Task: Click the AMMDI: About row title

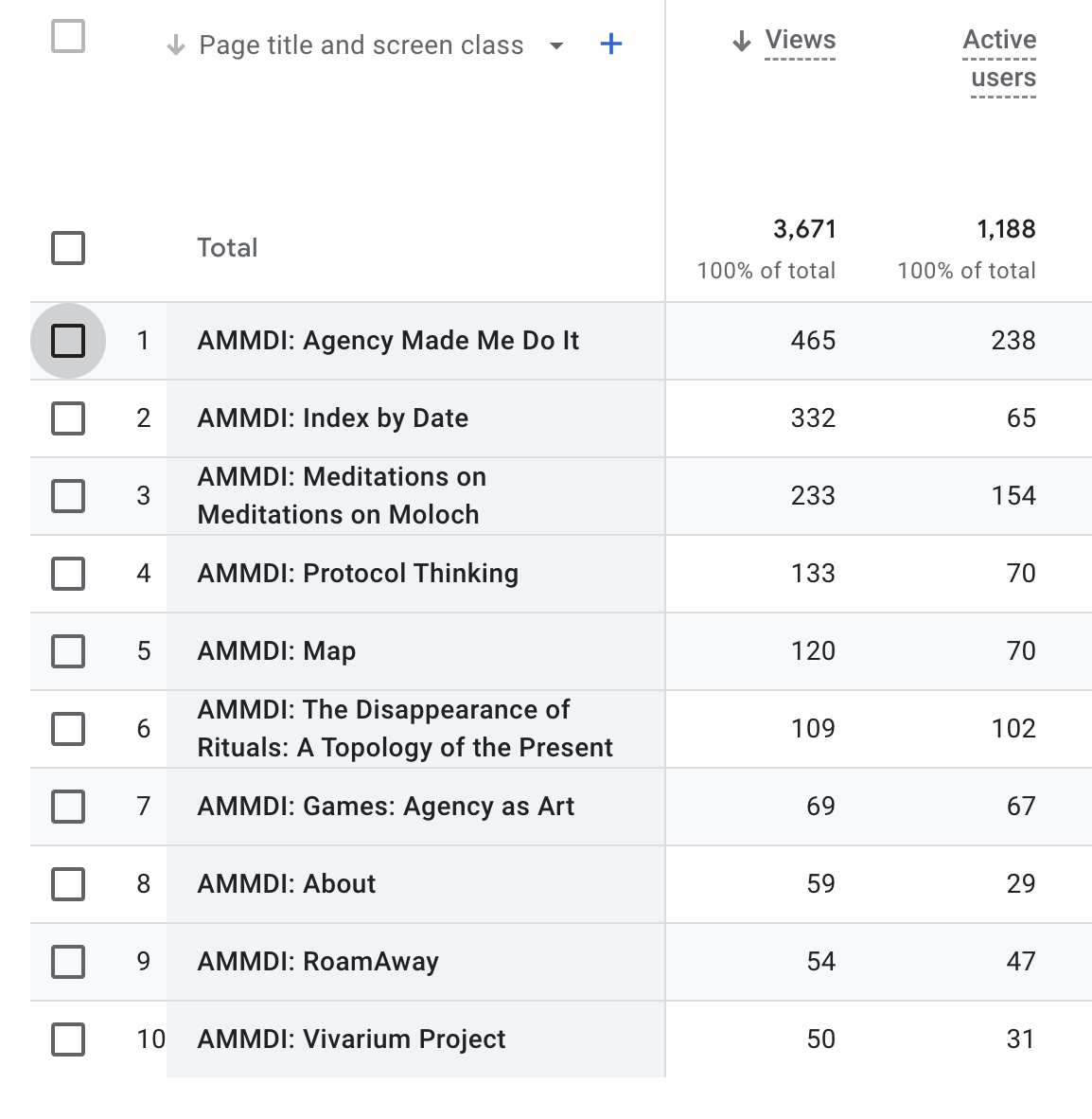Action: pyautogui.click(x=286, y=883)
